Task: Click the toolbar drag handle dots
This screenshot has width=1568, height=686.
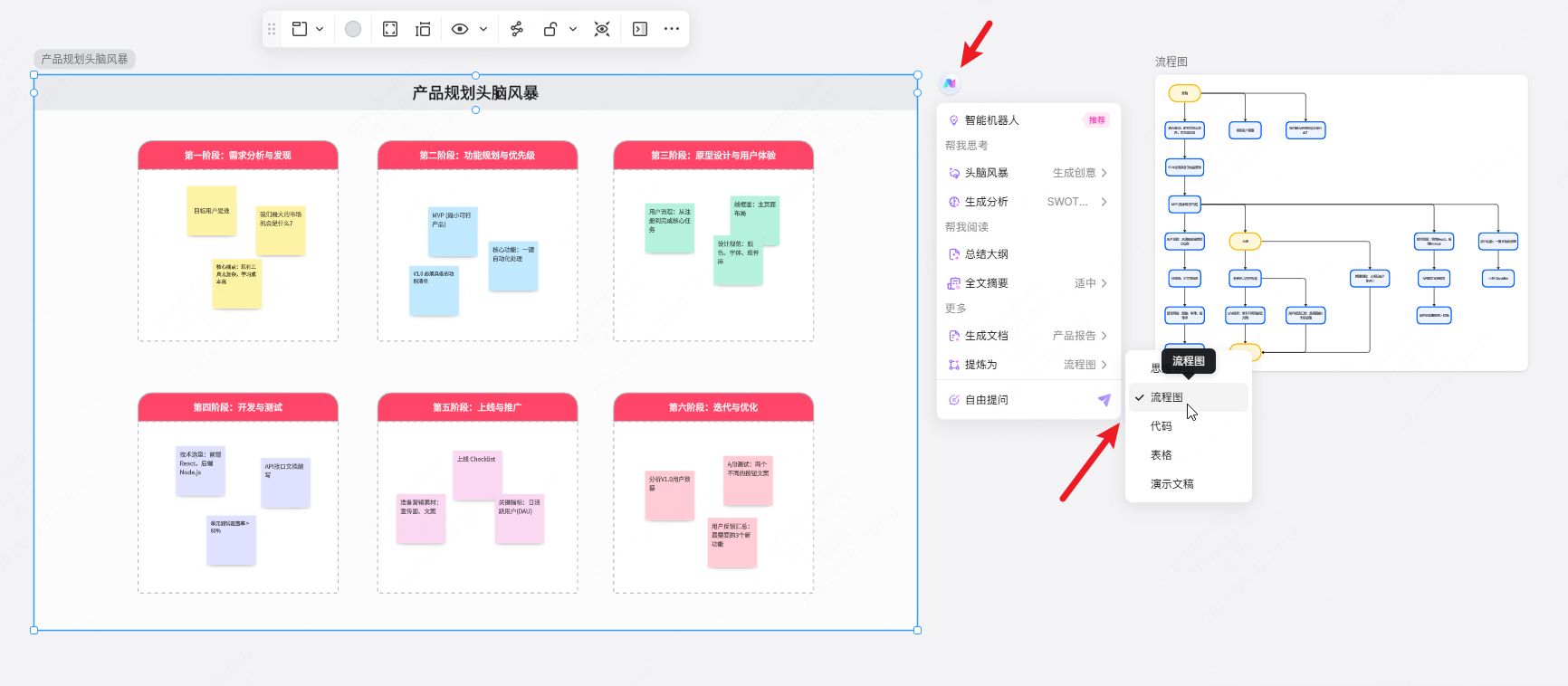Action: tap(272, 29)
